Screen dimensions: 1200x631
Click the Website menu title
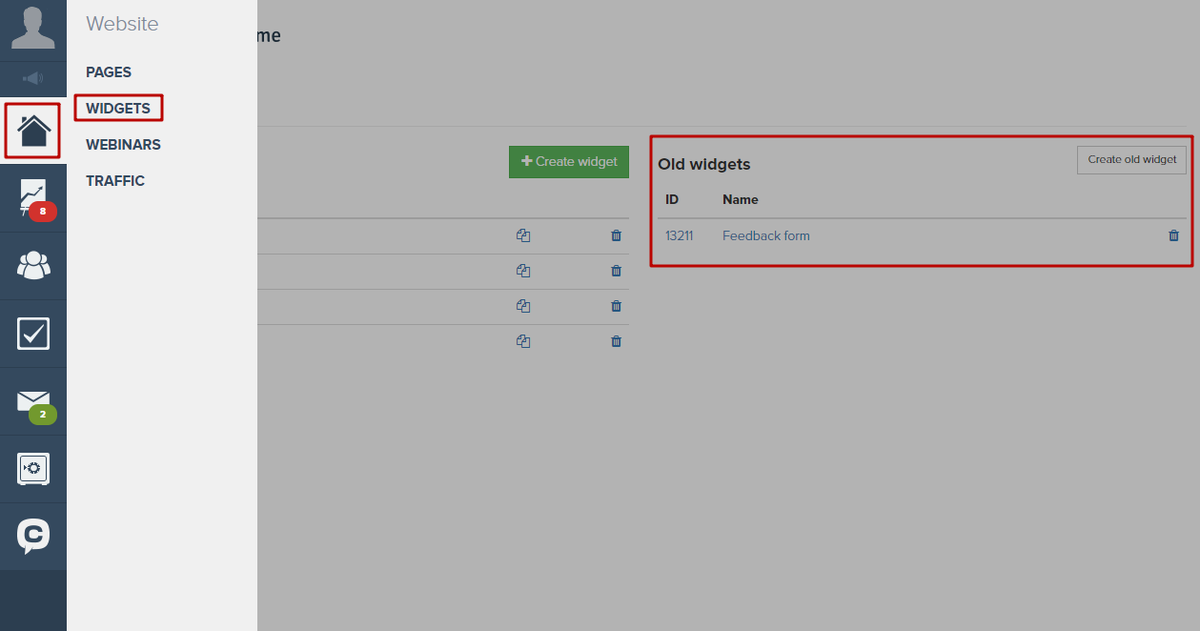click(122, 24)
